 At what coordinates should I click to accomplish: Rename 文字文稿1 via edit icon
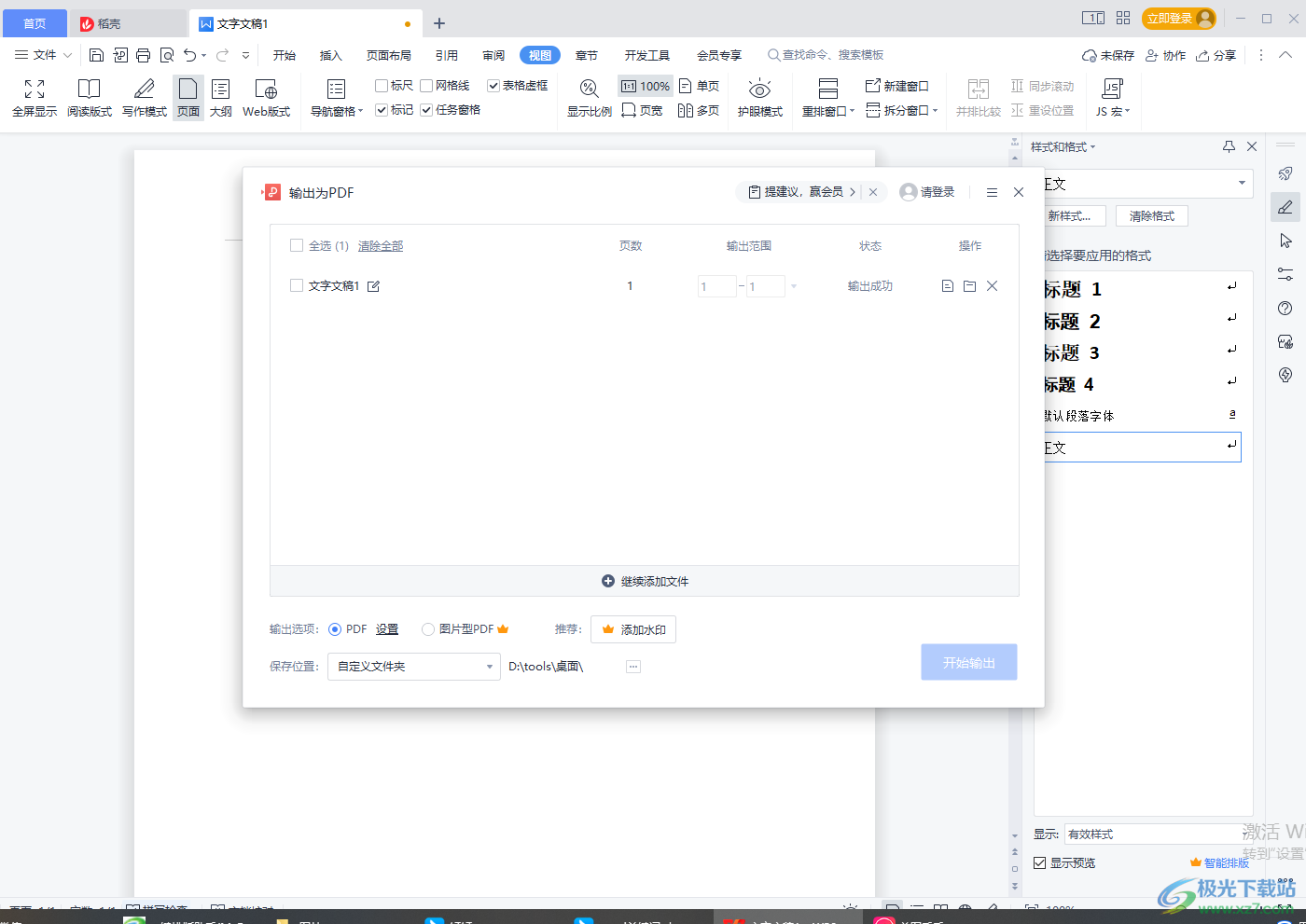click(373, 286)
